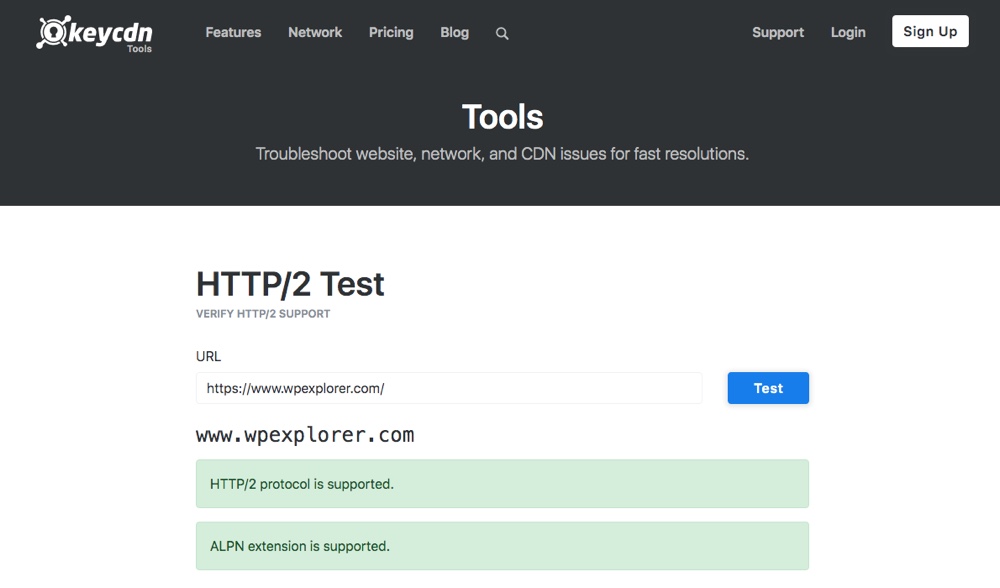
Task: Click the 'VERIFY HTTP/2 SUPPORT' subtitle
Action: (x=263, y=314)
